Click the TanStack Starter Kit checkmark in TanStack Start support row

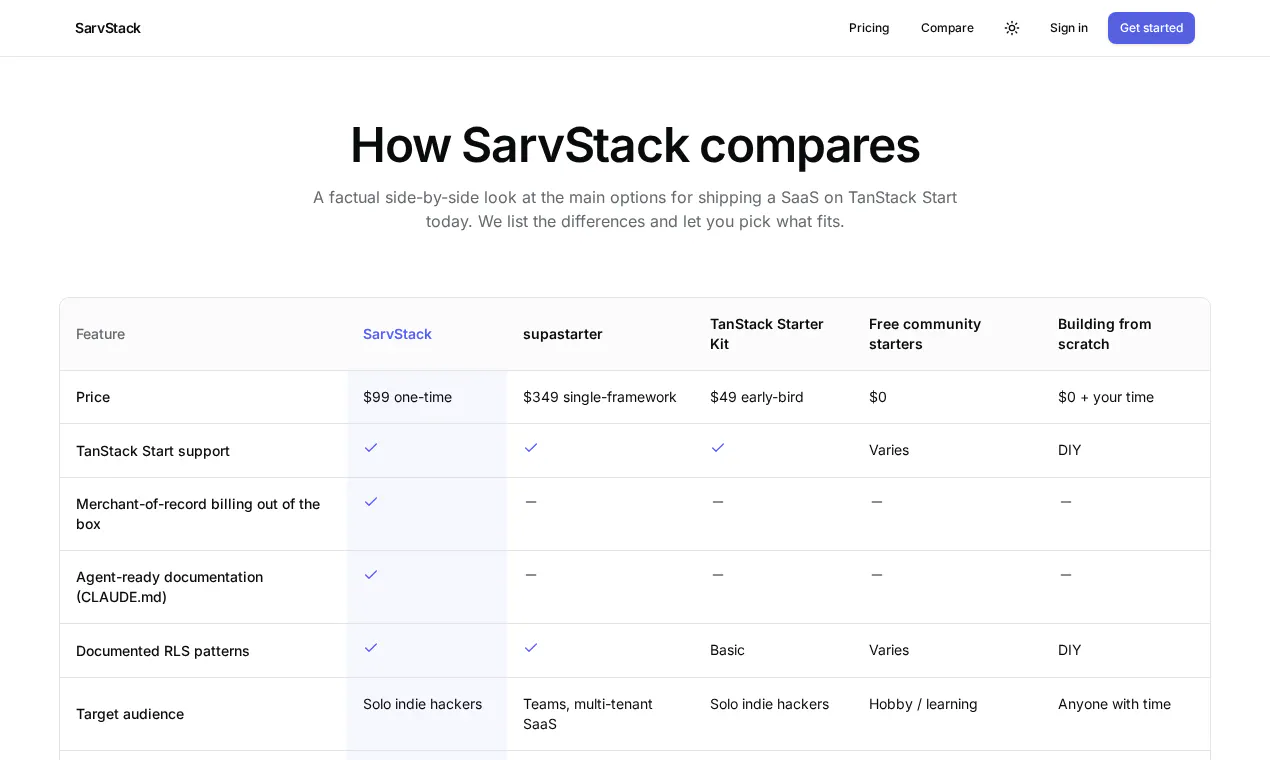(x=718, y=447)
